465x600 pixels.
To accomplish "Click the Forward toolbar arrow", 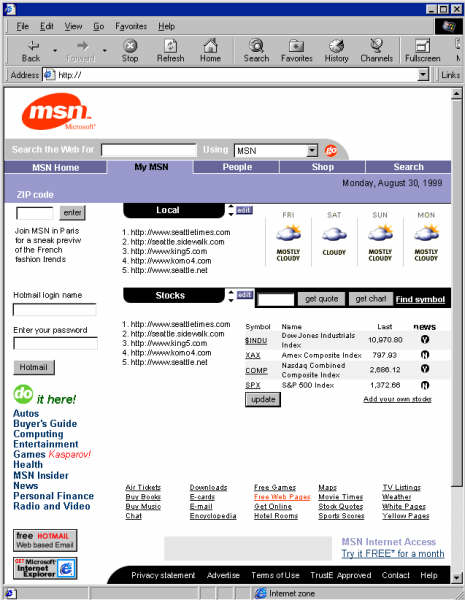I will [82, 46].
